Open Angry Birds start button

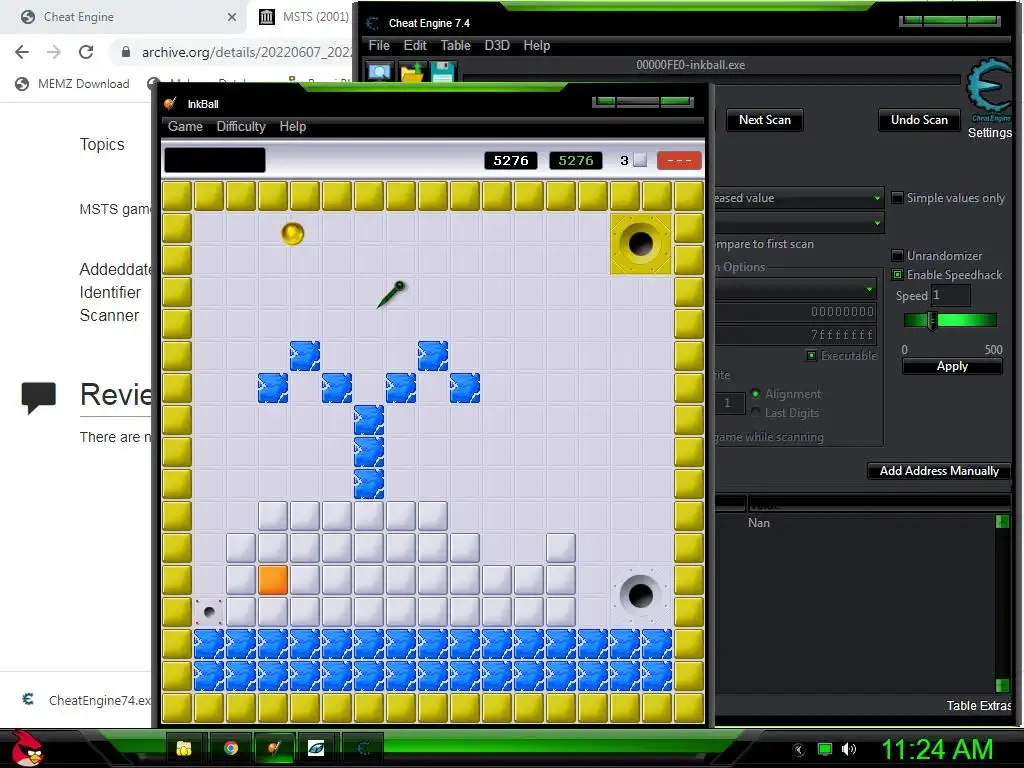[x=26, y=748]
